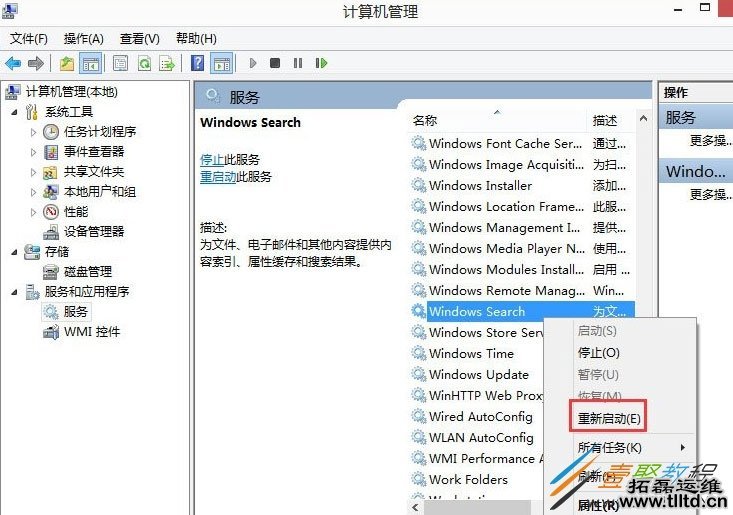
Task: Click the Start service play icon
Action: tap(253, 63)
